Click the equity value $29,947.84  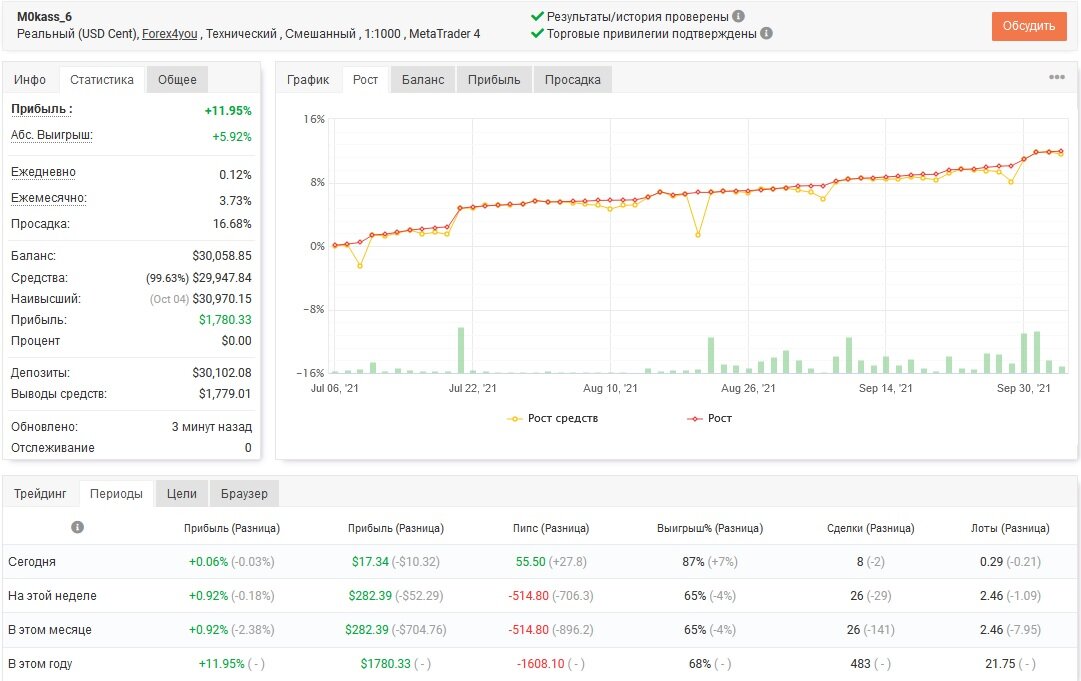pyautogui.click(x=222, y=278)
